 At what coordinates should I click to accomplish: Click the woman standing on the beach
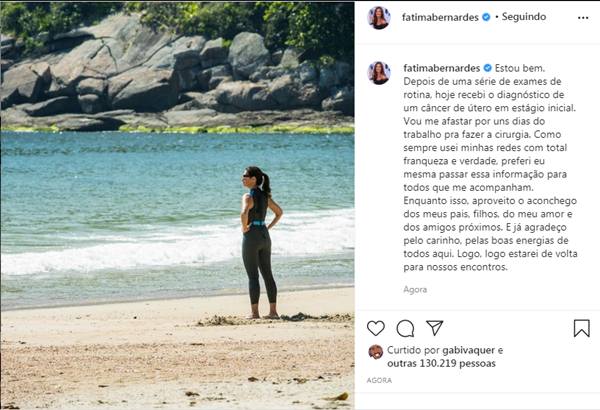coord(258,243)
